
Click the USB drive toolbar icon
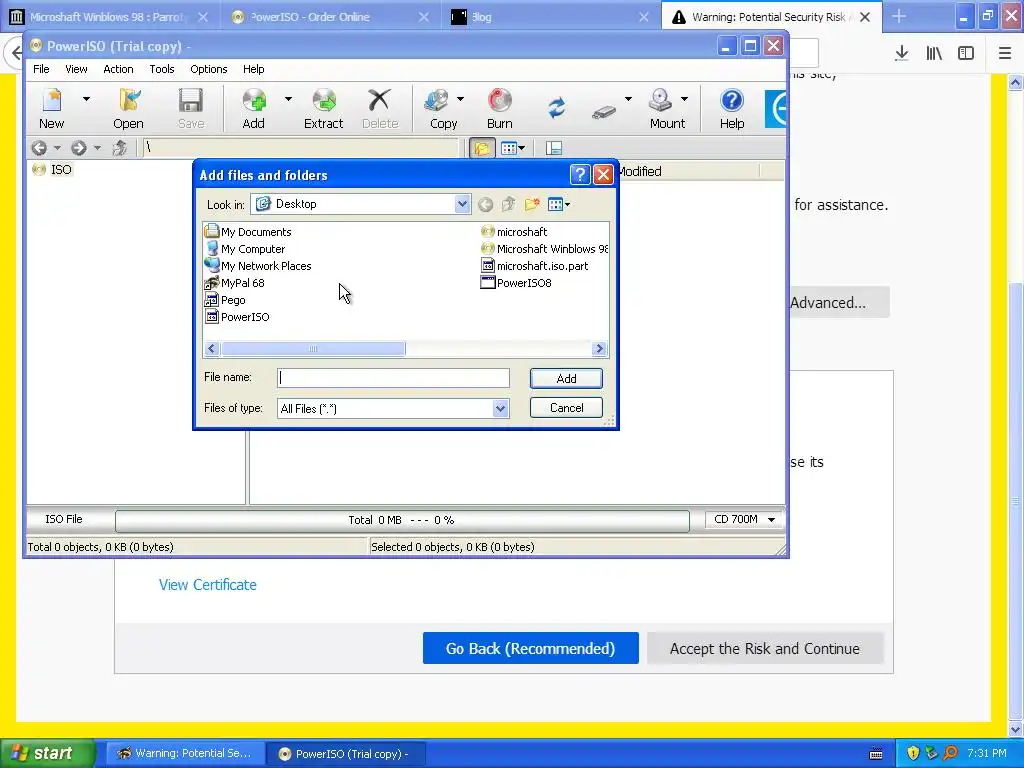604,111
